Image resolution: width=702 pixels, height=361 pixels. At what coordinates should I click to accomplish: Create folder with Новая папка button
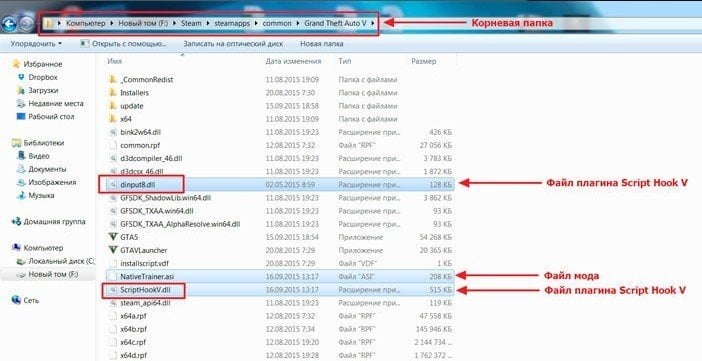click(321, 44)
